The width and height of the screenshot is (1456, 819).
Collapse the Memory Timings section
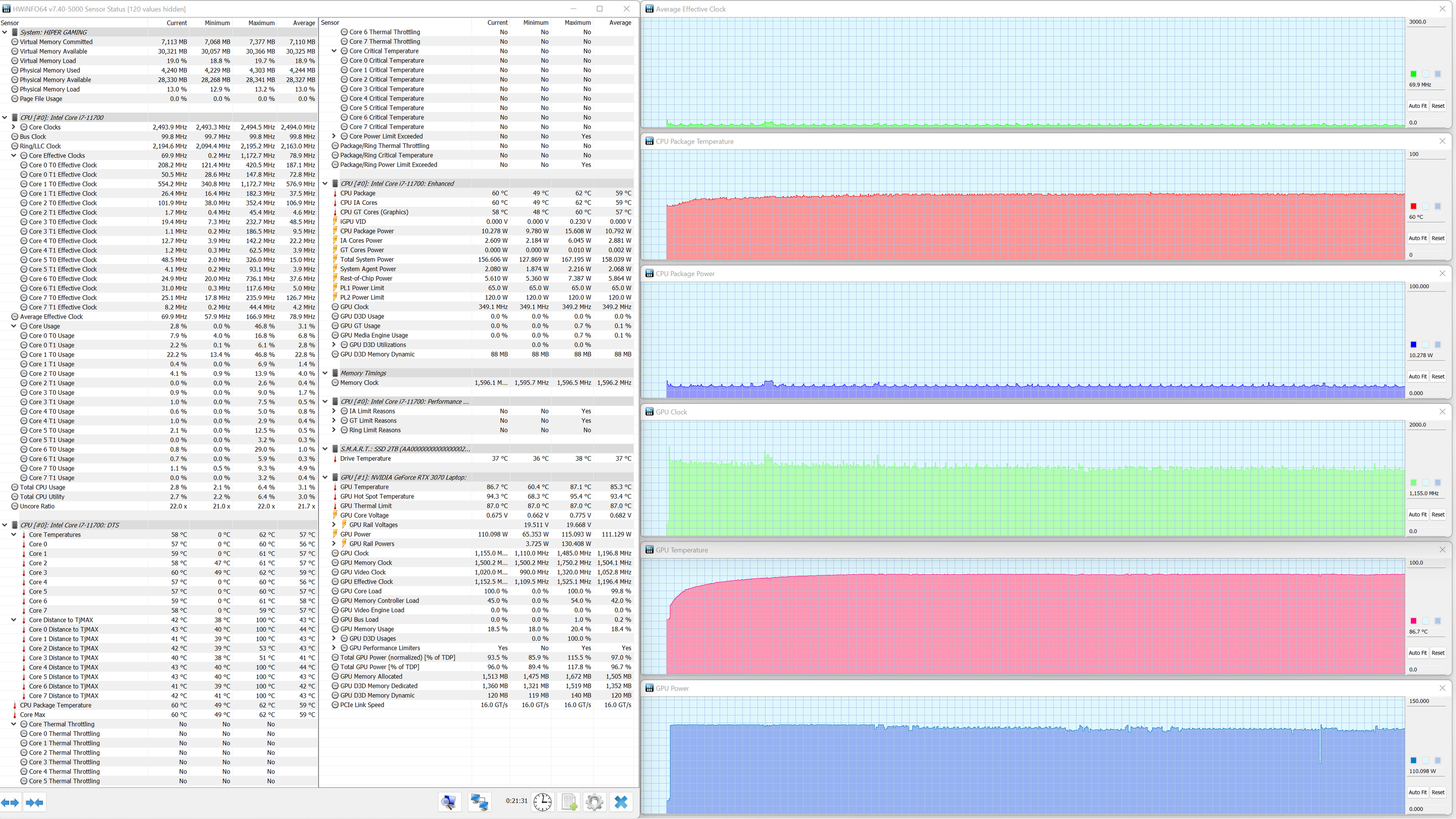point(325,373)
